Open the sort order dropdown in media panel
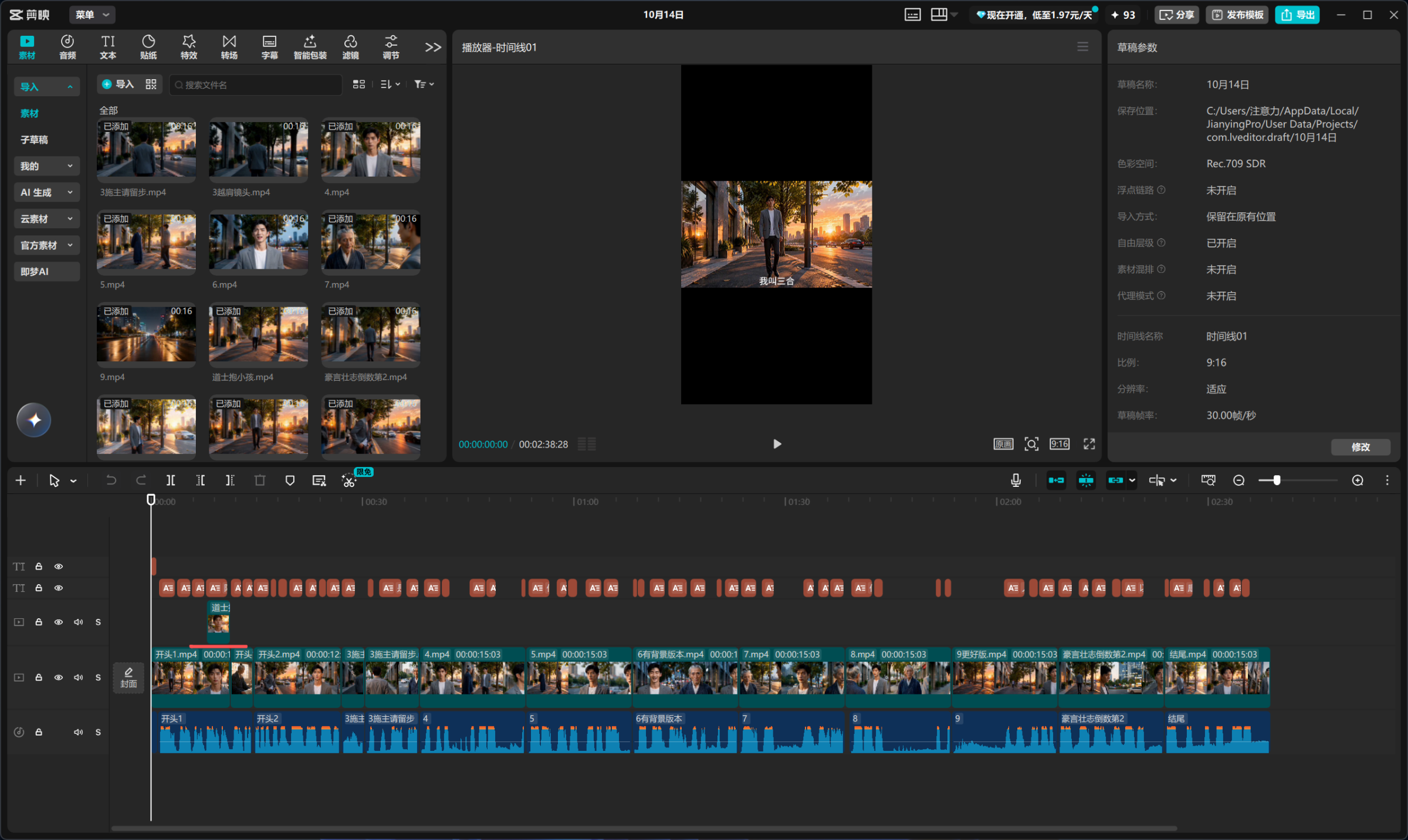This screenshot has width=1408, height=840. (390, 84)
